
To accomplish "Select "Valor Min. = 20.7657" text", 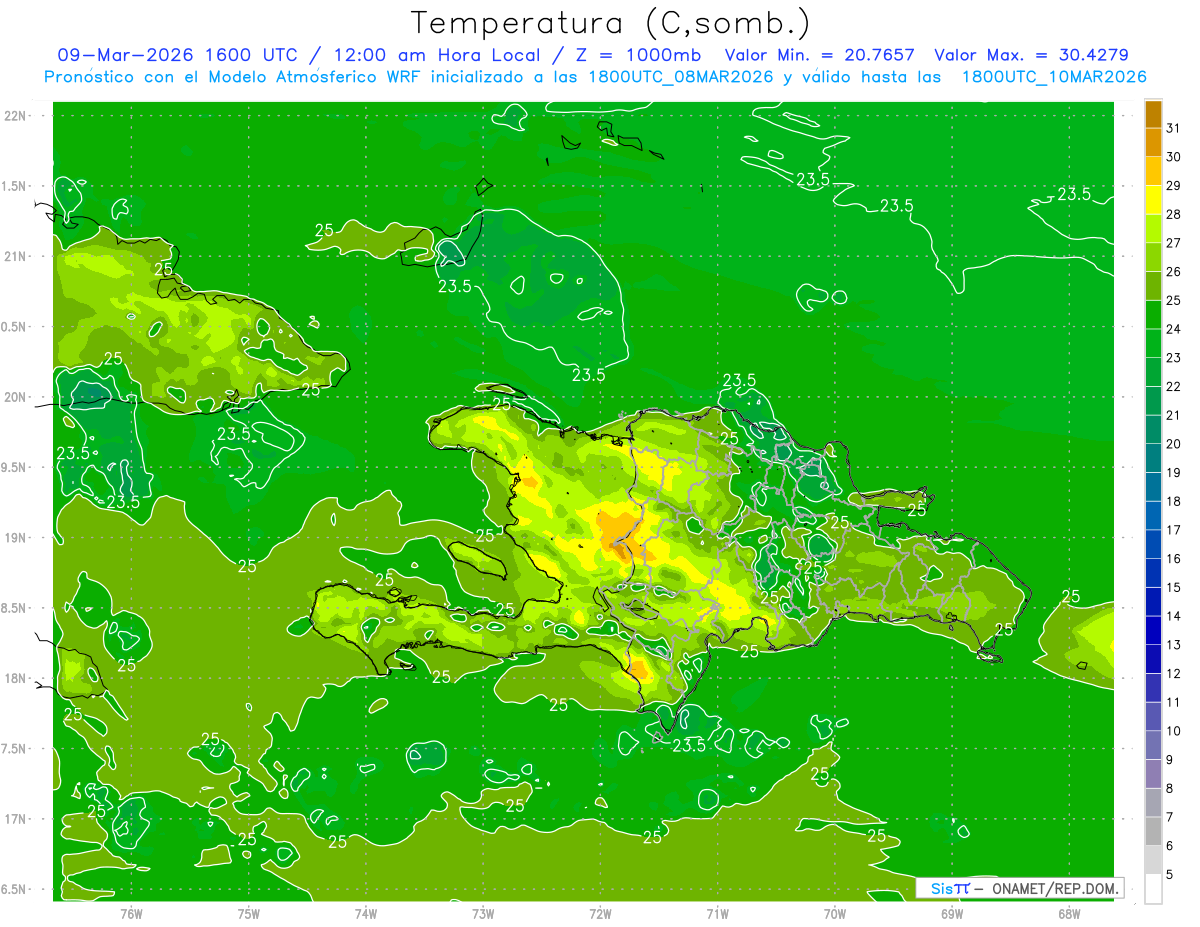I will pyautogui.click(x=820, y=55).
